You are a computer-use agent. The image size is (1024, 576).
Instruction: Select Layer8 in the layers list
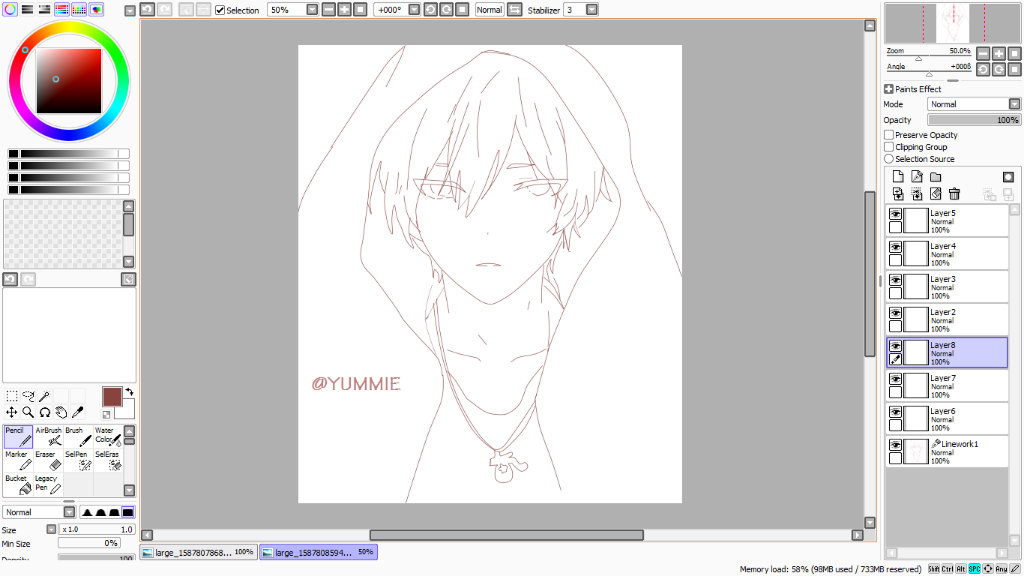tap(947, 353)
